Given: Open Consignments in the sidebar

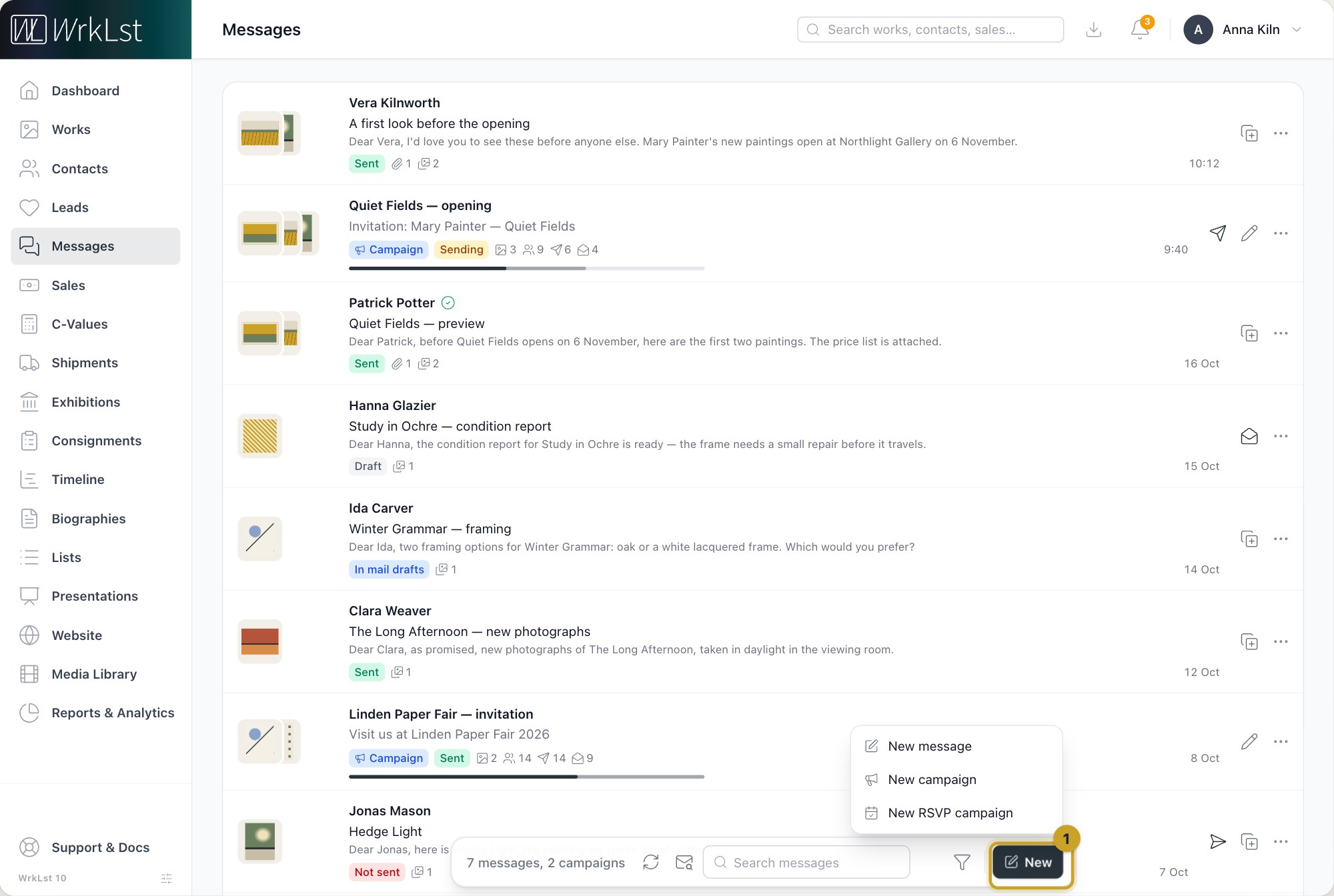Looking at the screenshot, I should point(95,441).
